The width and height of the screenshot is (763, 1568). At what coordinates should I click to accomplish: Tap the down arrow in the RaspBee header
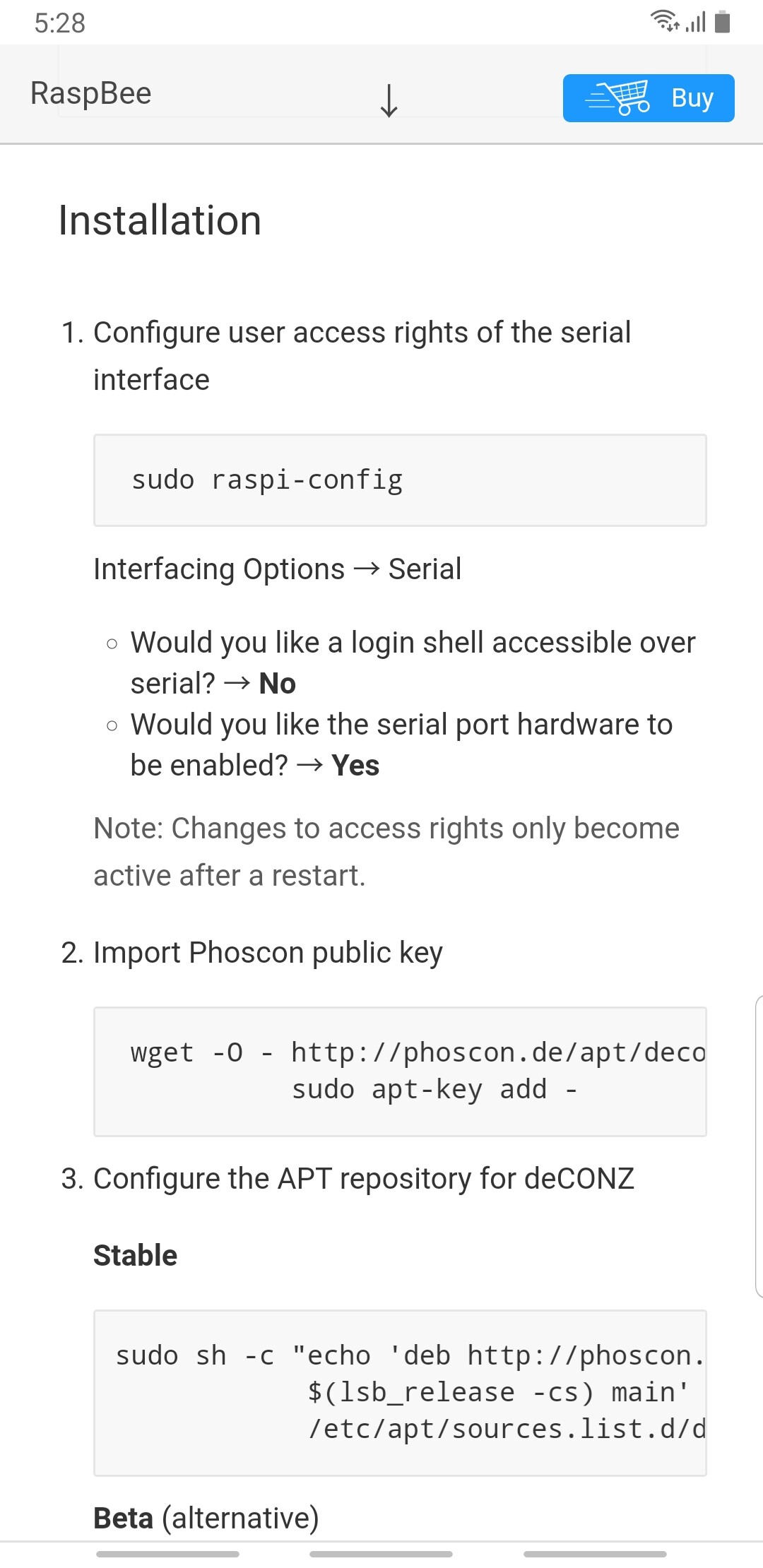[389, 100]
